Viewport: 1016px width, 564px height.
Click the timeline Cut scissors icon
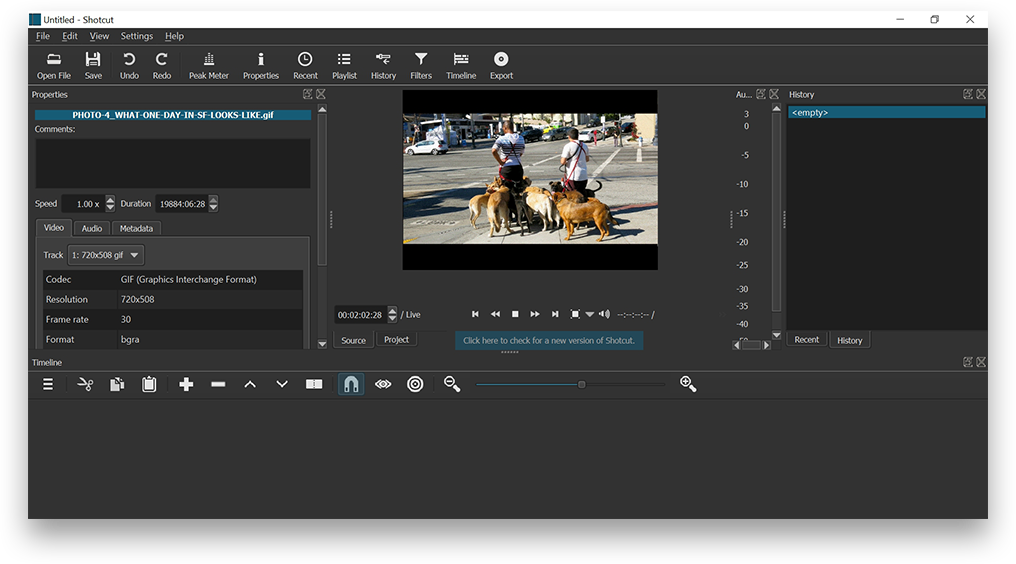point(85,384)
